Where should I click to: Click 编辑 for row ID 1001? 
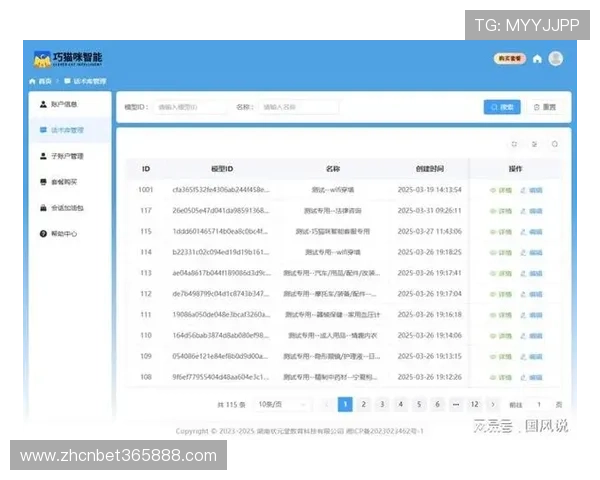[x=532, y=190]
